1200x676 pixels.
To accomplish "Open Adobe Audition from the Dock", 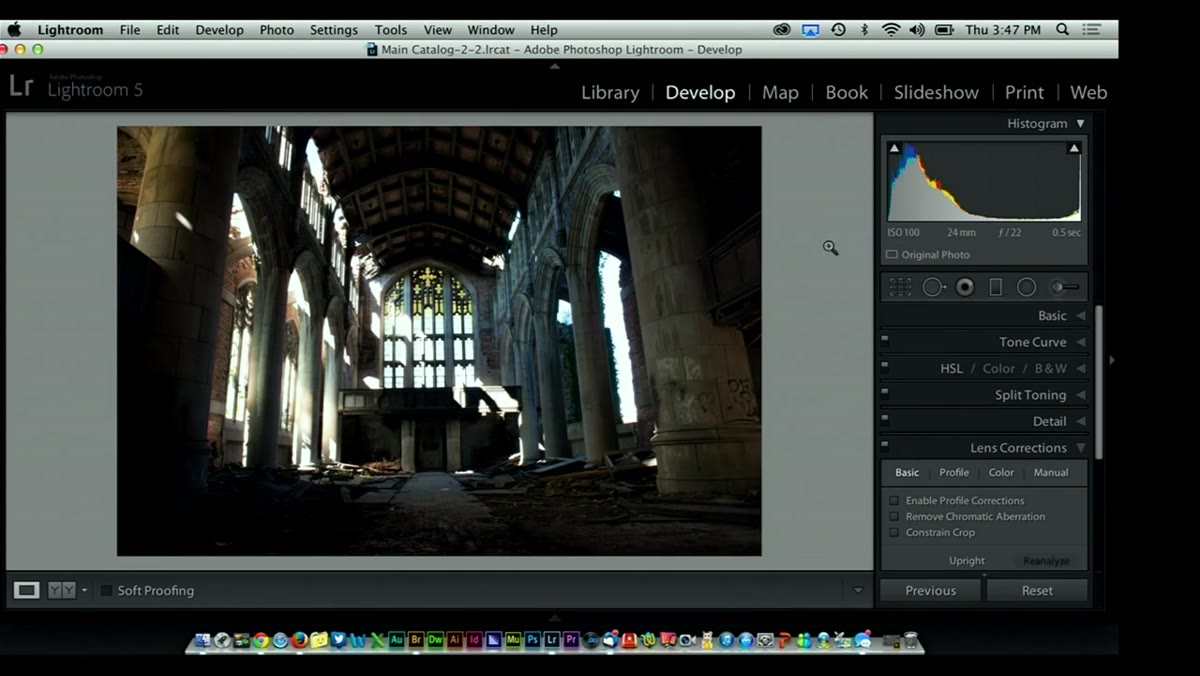I will coord(397,640).
